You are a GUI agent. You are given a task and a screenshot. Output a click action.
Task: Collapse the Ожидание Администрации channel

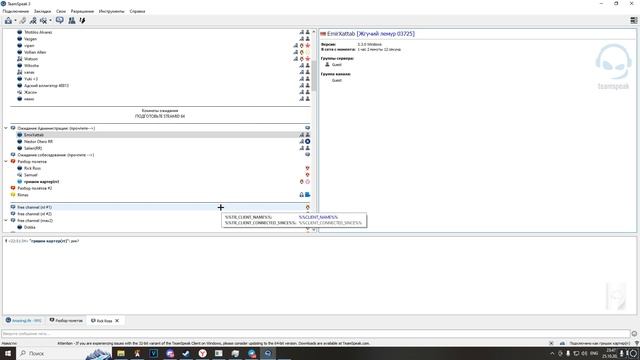pos(6,128)
